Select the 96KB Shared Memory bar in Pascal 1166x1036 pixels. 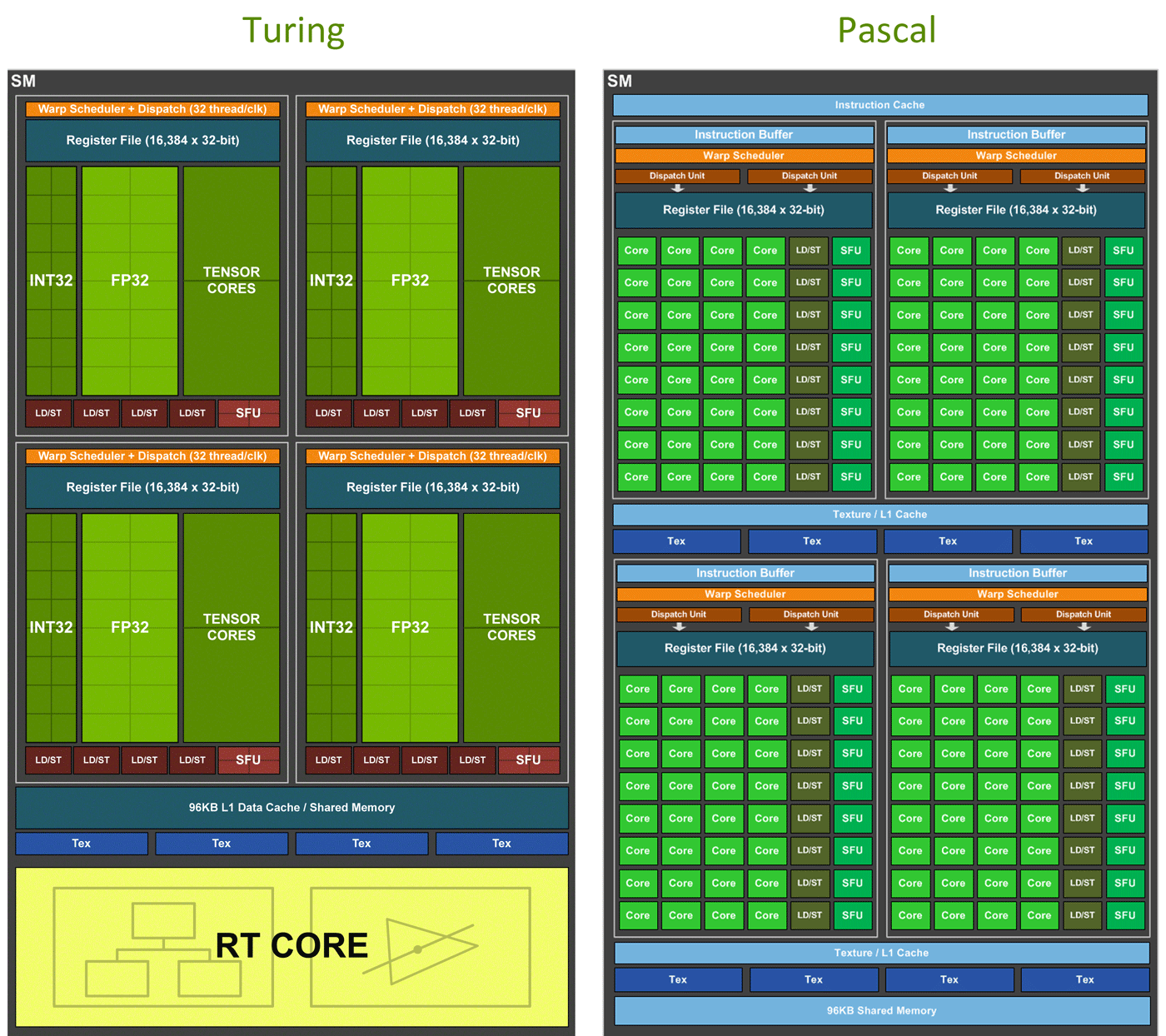point(882,1010)
